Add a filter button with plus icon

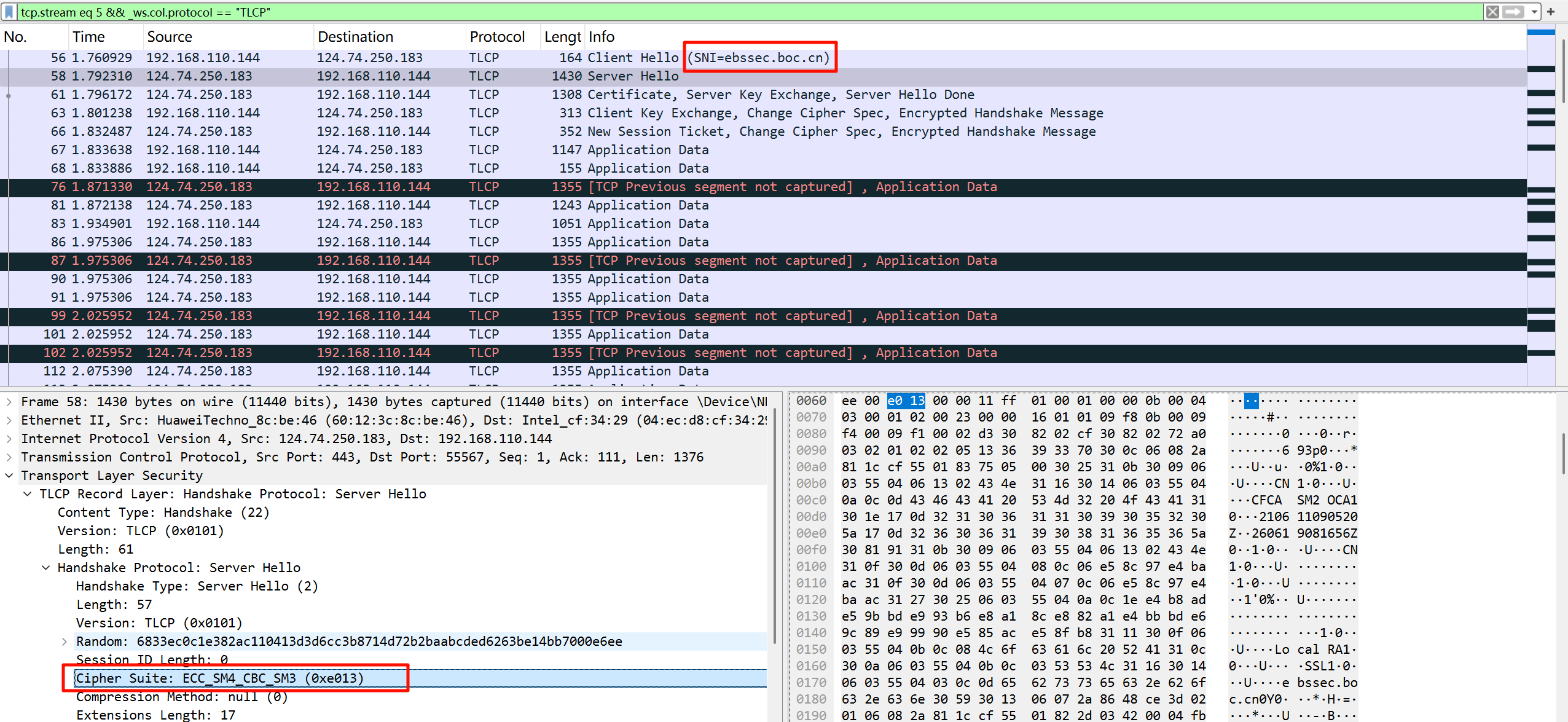tap(1551, 12)
